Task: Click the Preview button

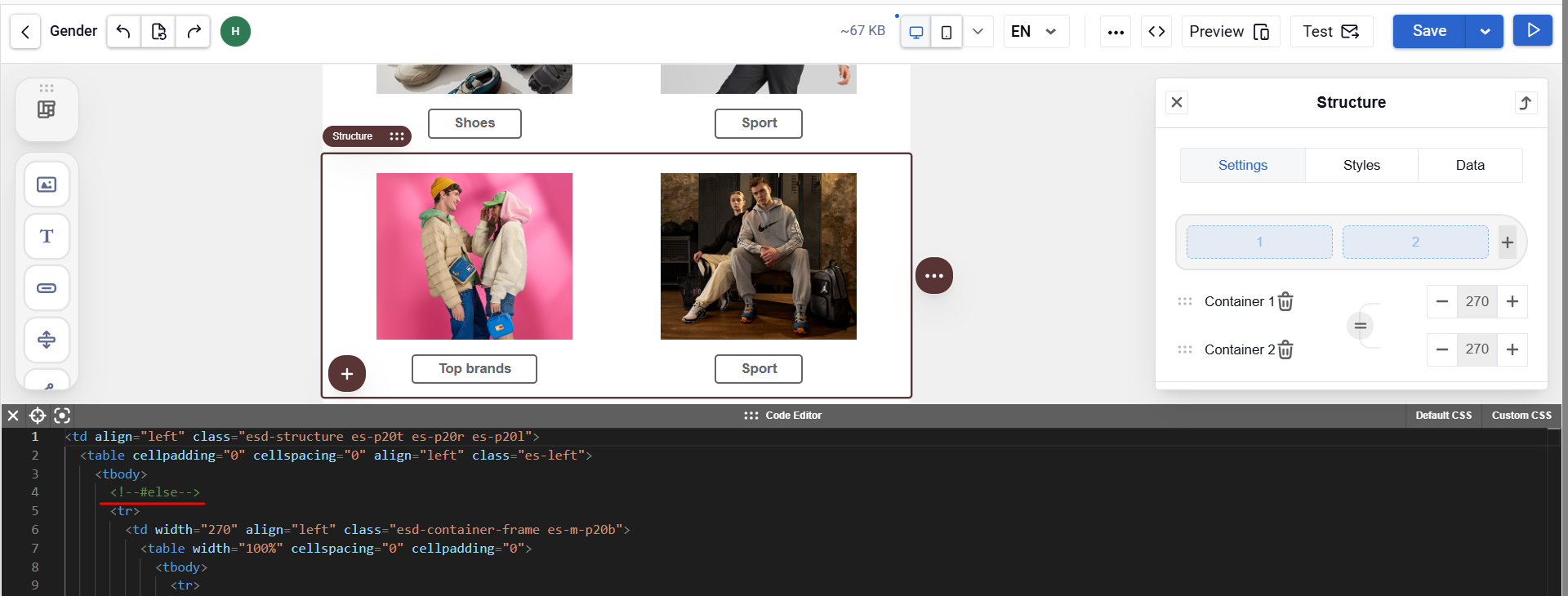Action: pos(1230,32)
